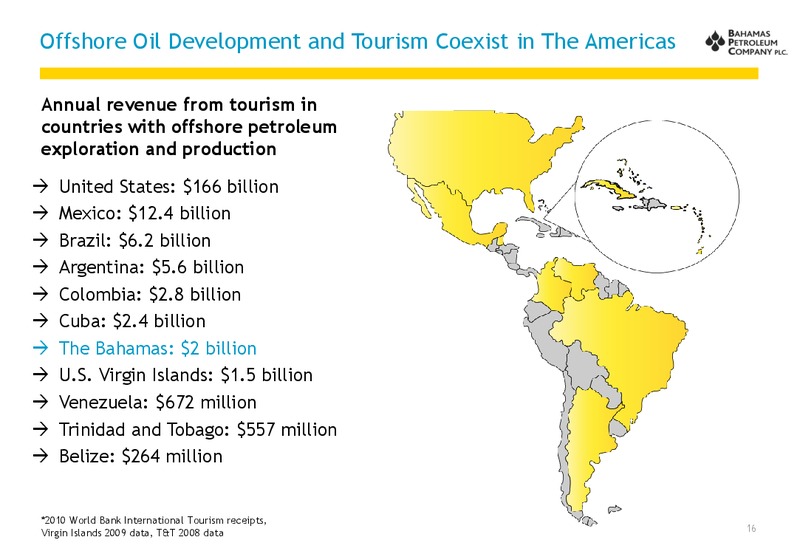Click the 'Argentina: $5.6 billion' bullet
The image size is (800, 554).
(151, 267)
